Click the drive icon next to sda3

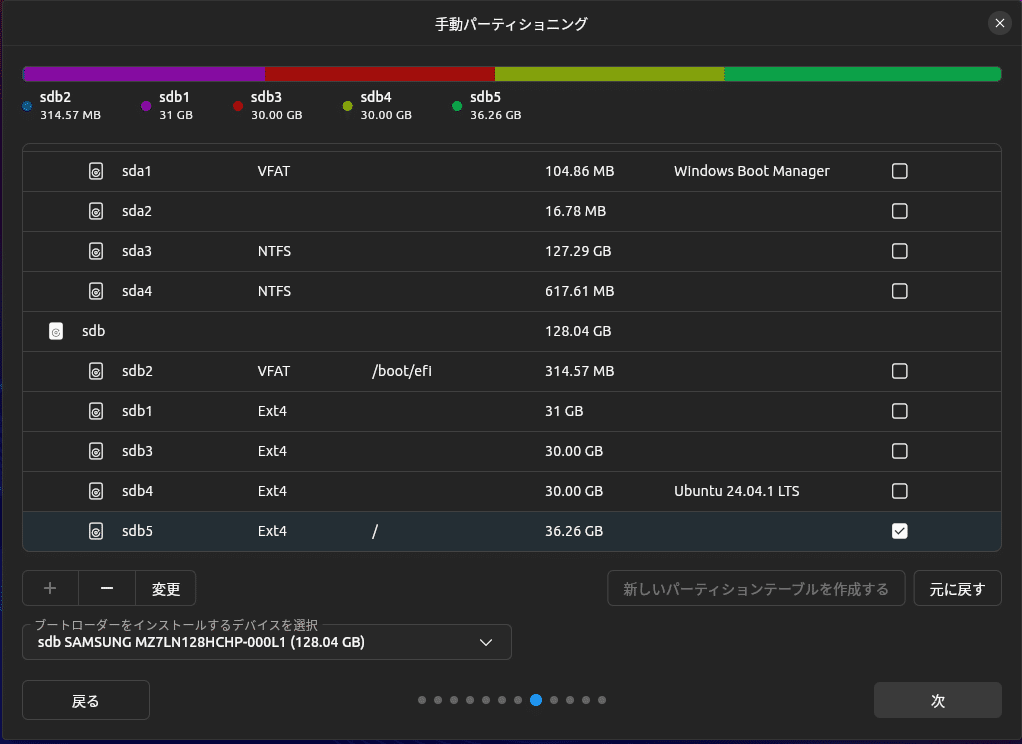point(95,250)
